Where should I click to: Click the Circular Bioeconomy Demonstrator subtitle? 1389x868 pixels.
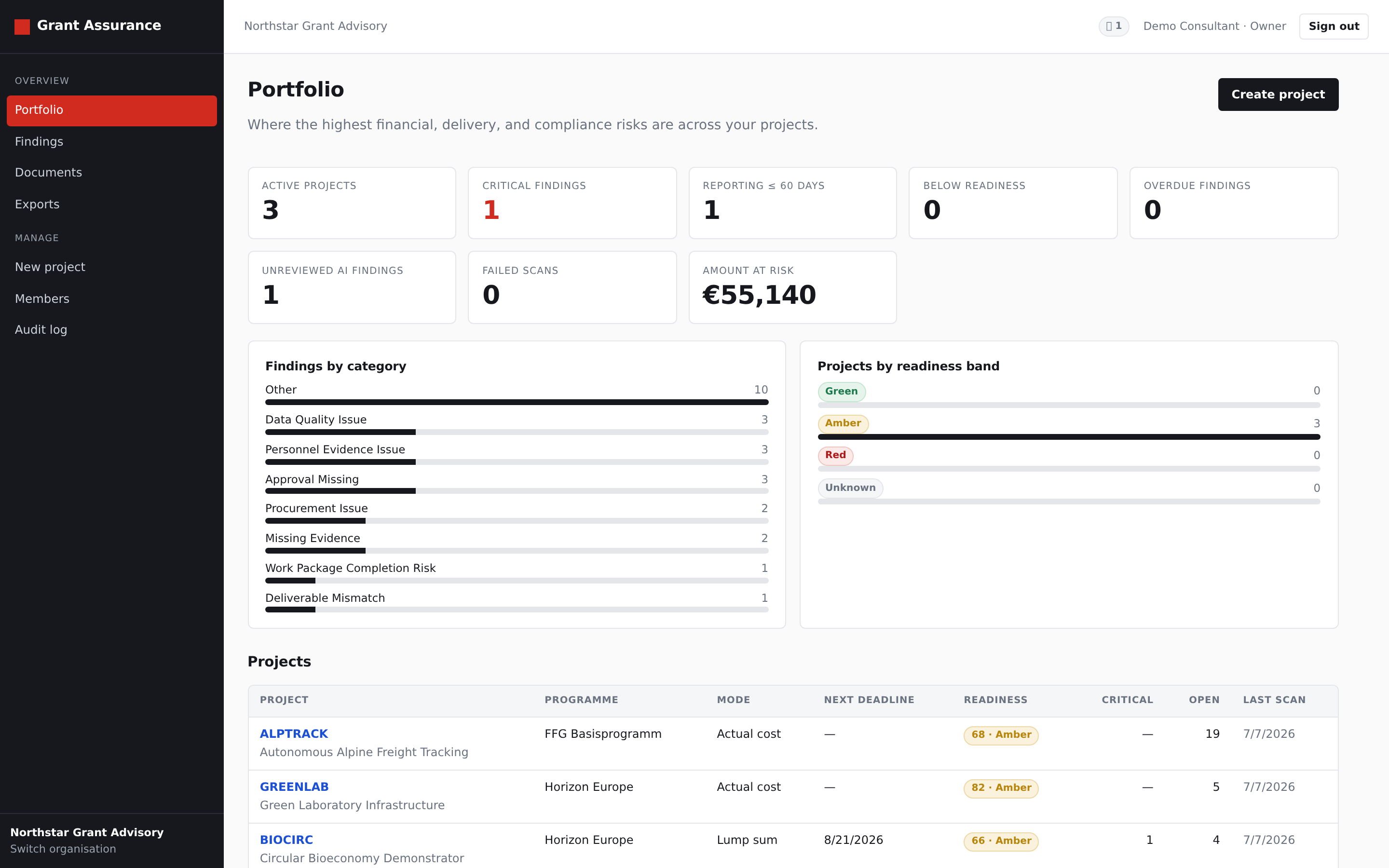click(x=362, y=858)
